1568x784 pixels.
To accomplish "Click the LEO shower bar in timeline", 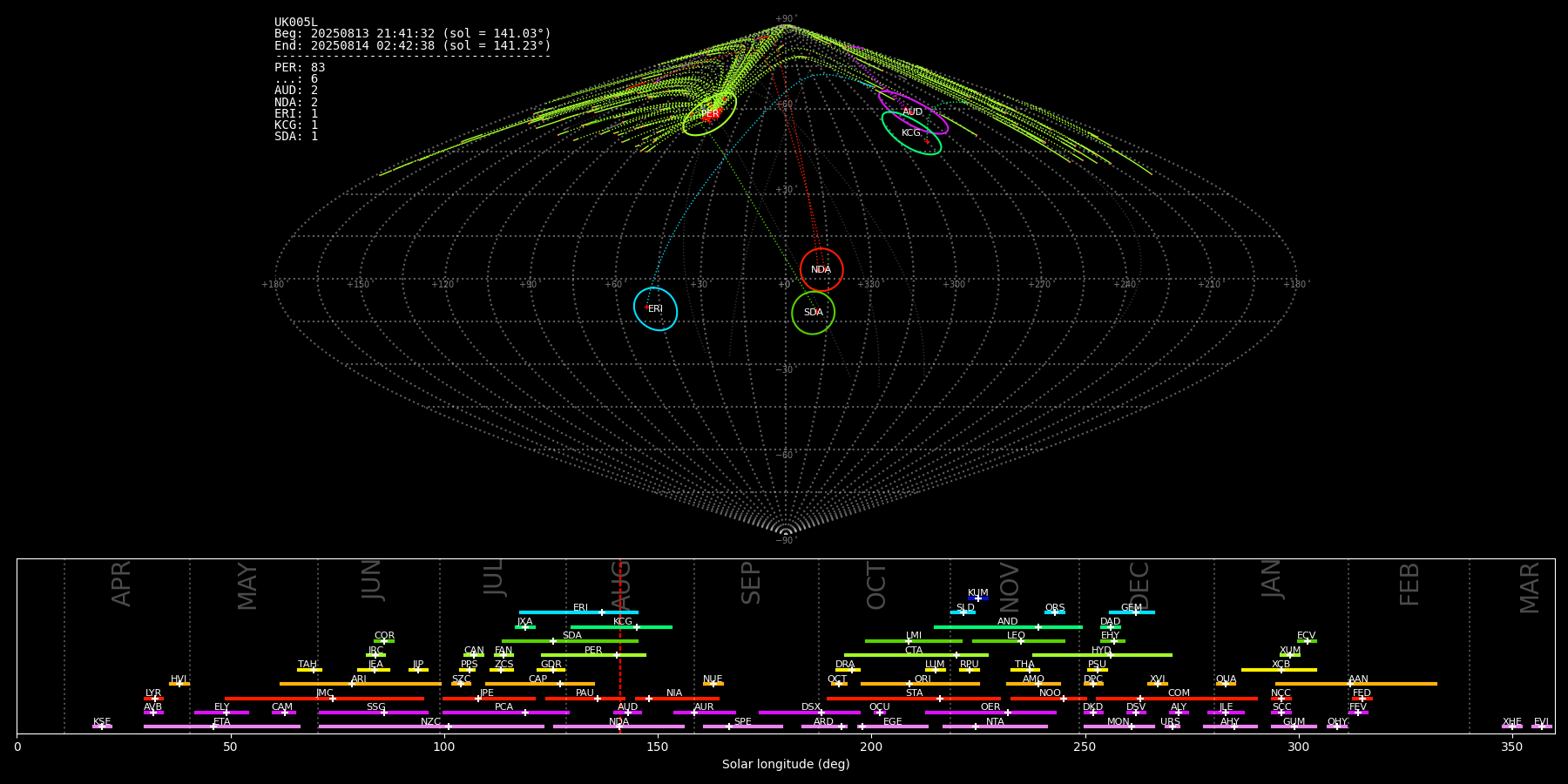I will tap(1018, 641).
